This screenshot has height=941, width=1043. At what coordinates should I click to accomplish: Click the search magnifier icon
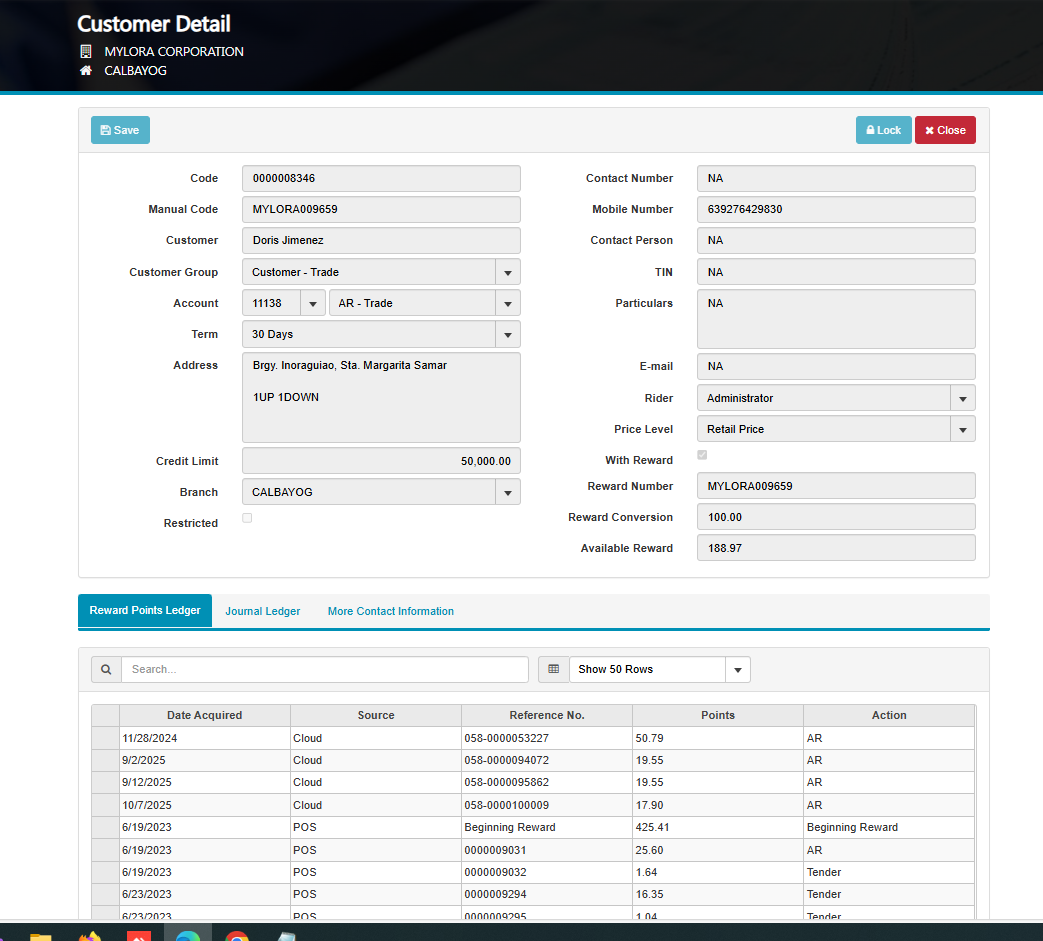(x=106, y=669)
